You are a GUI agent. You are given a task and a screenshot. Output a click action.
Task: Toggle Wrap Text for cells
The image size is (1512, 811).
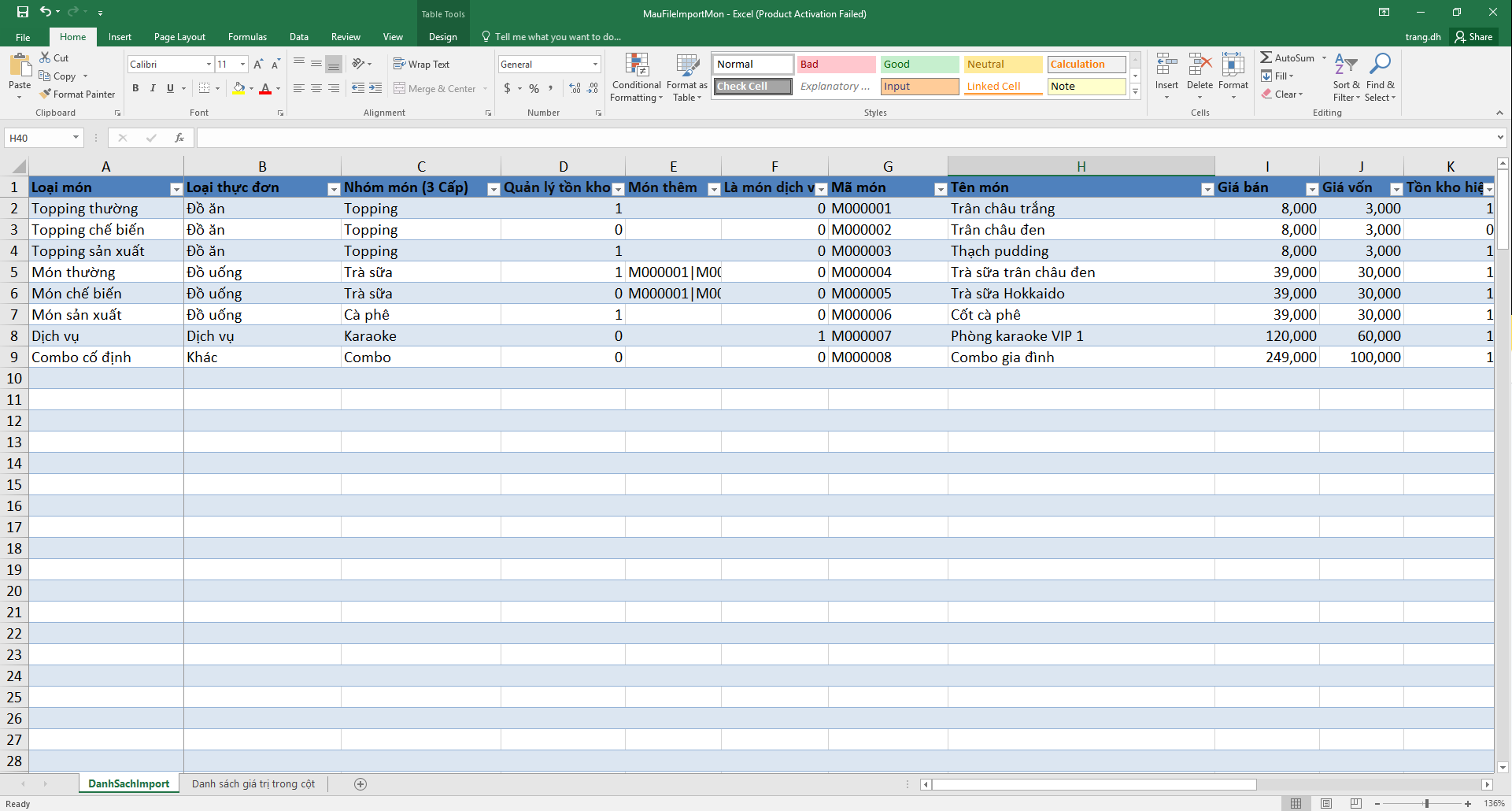(421, 64)
